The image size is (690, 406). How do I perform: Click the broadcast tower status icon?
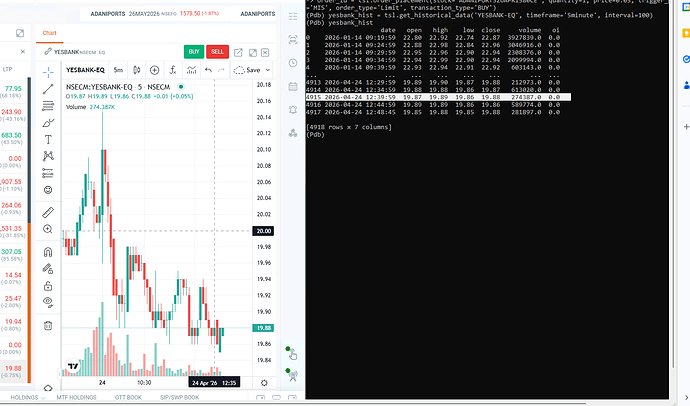(292, 375)
